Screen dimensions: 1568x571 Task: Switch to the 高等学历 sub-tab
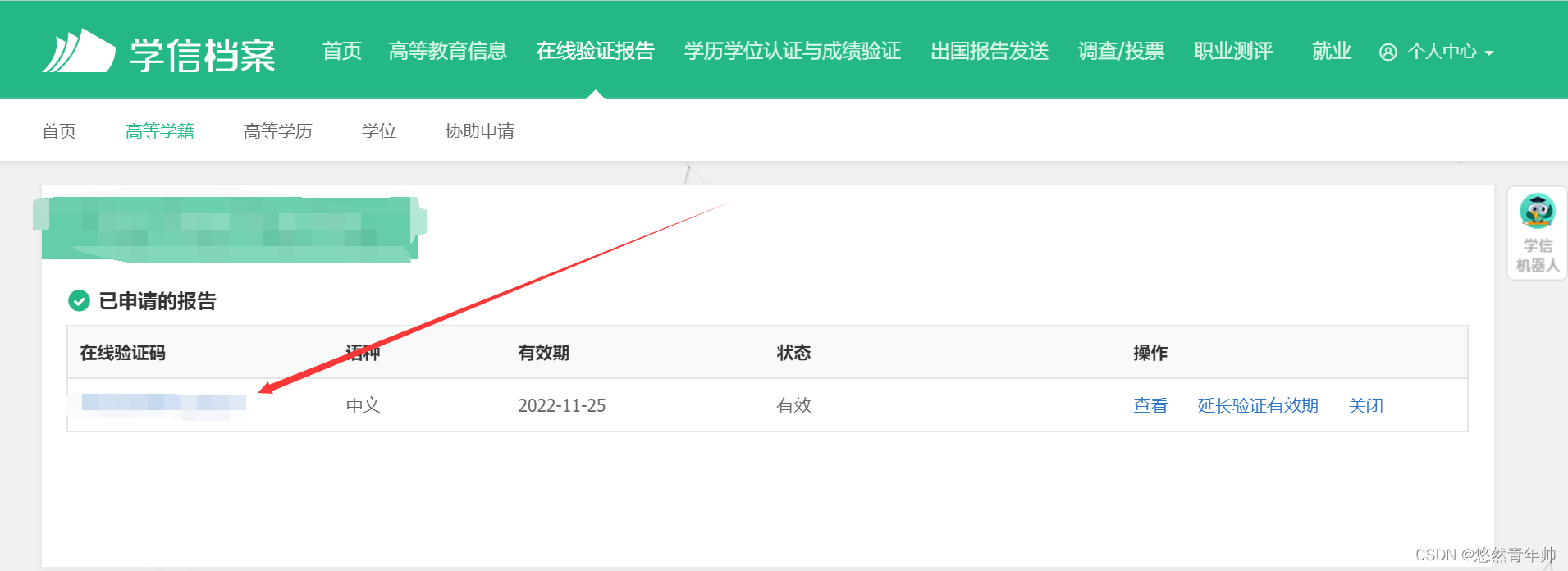tap(278, 131)
